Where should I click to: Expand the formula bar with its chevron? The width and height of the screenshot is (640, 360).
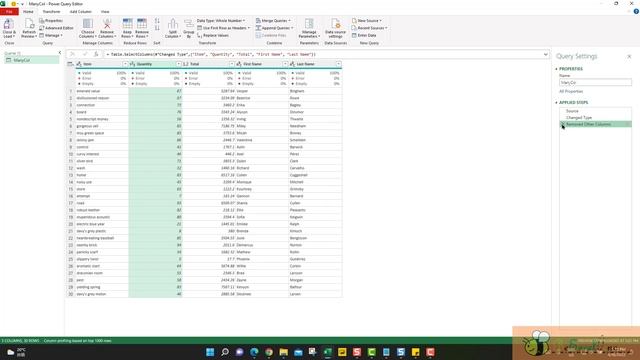[x=546, y=54]
